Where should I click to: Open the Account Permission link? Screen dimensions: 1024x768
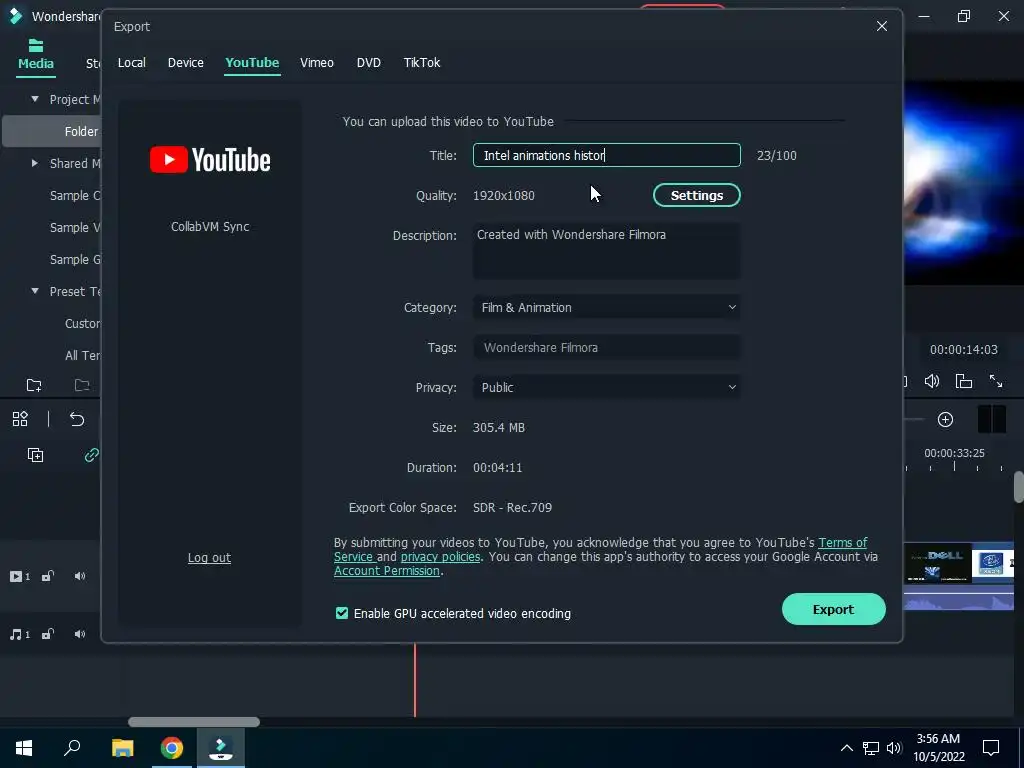387,571
